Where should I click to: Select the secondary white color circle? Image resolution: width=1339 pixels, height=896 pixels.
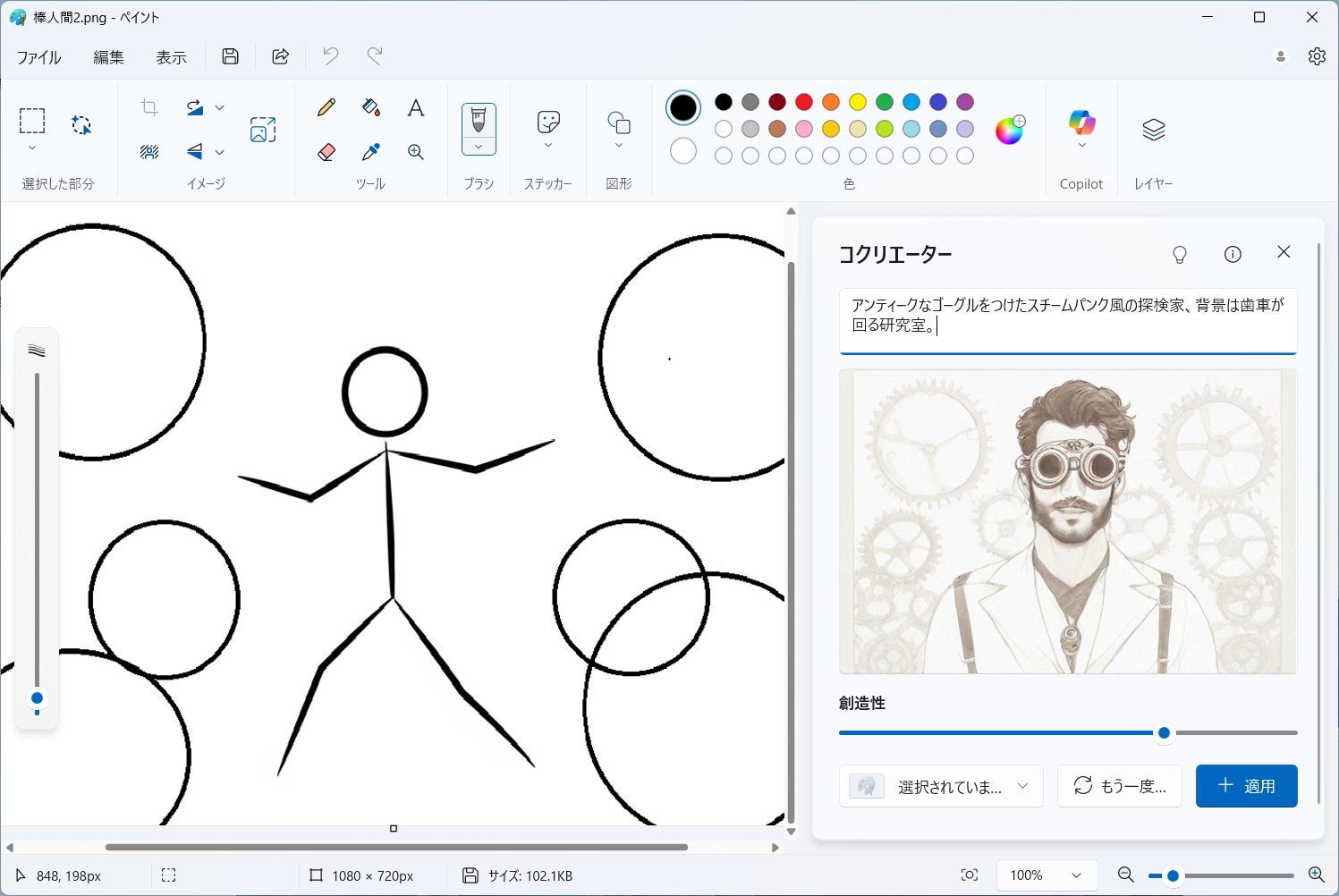click(683, 151)
